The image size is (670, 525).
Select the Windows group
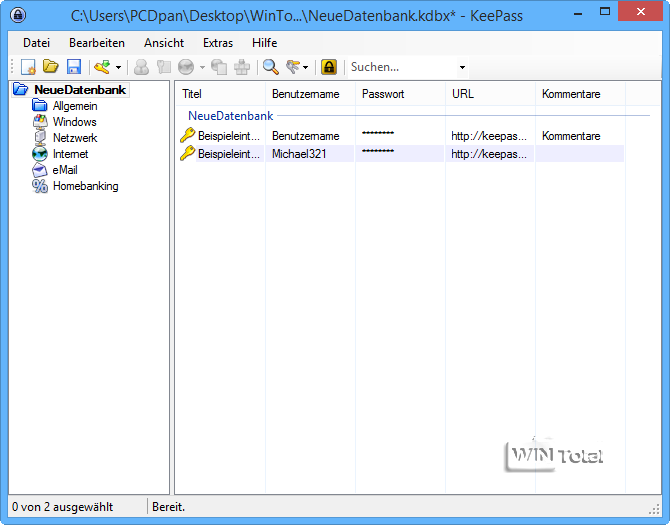point(74,122)
